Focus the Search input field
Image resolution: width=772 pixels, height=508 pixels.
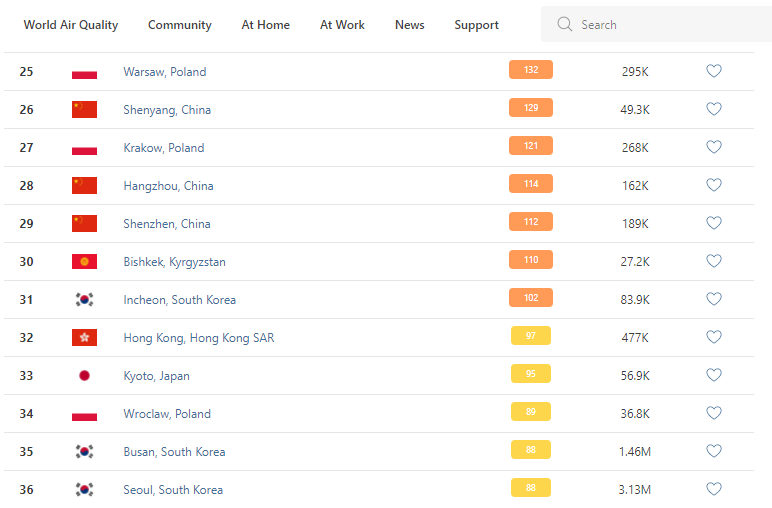point(665,25)
